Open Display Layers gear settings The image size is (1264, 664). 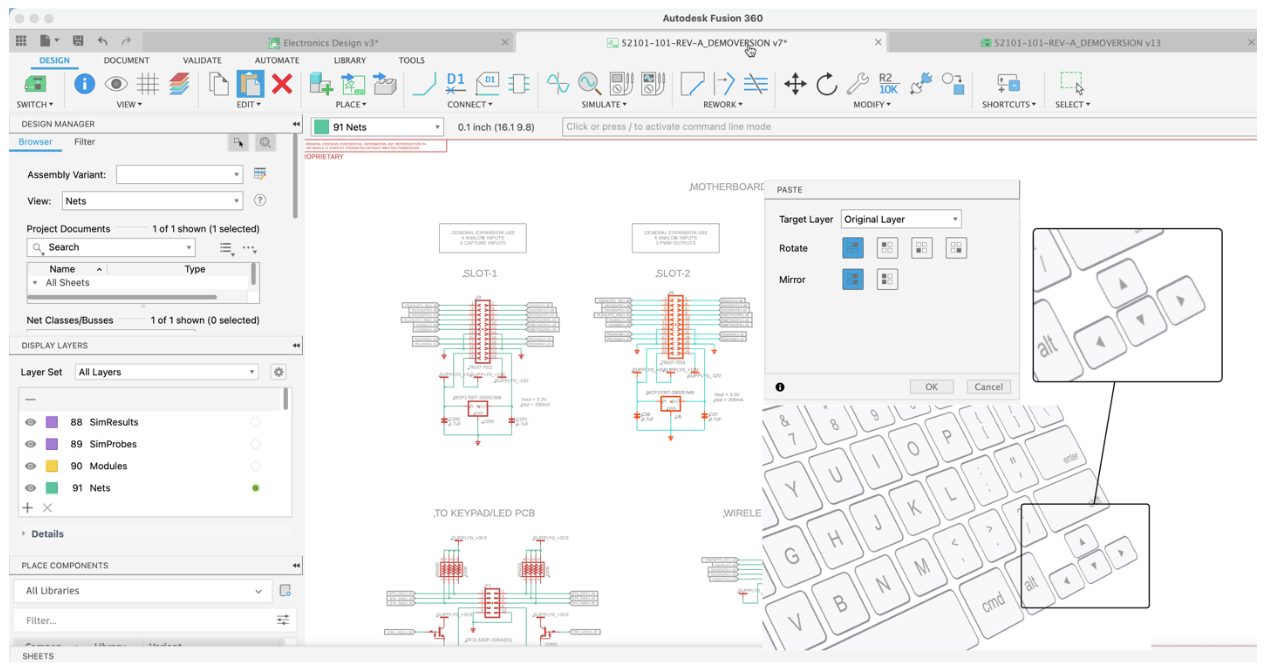tap(279, 372)
